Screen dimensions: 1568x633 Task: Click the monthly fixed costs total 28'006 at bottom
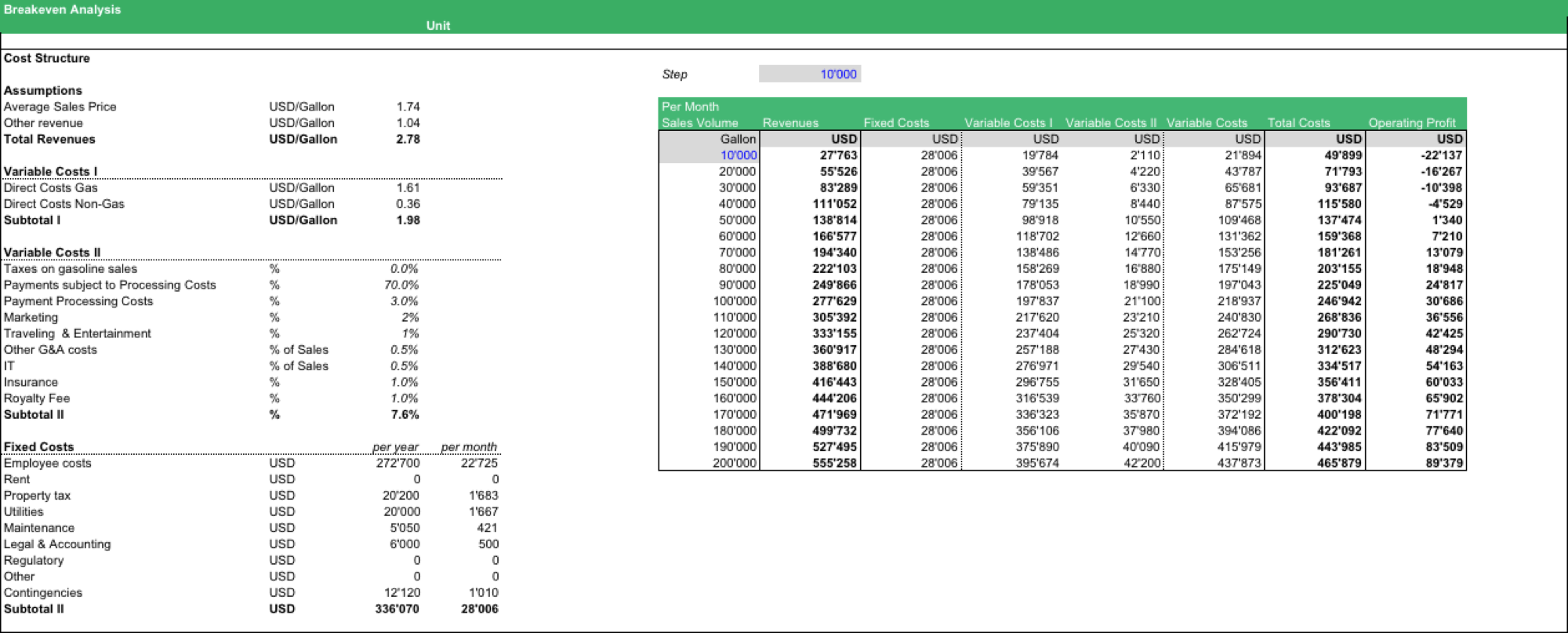(479, 609)
